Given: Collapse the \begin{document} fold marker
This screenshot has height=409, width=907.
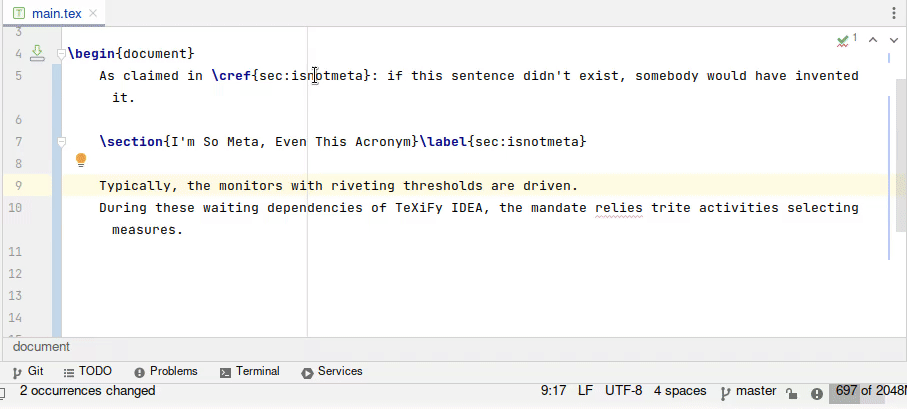Looking at the screenshot, I should point(61,53).
